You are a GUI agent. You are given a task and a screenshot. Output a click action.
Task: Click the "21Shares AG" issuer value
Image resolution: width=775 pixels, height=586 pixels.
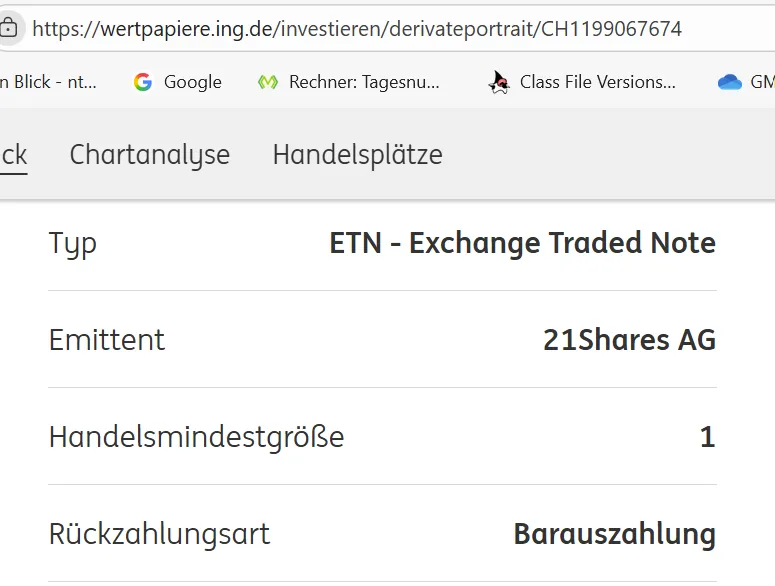[629, 340]
